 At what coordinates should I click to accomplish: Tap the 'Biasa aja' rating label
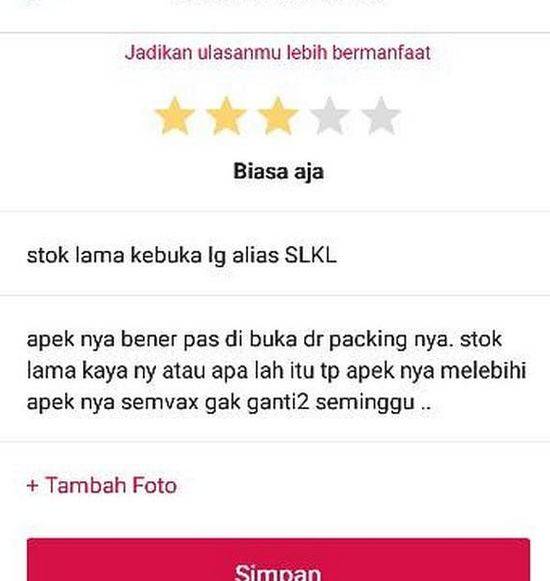coord(278,172)
